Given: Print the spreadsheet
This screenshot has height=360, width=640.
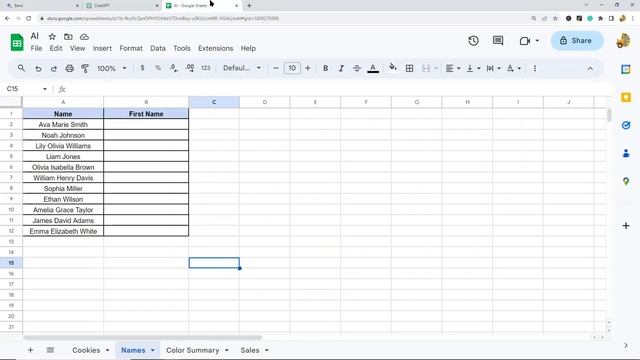Looking at the screenshot, I should click(69, 68).
